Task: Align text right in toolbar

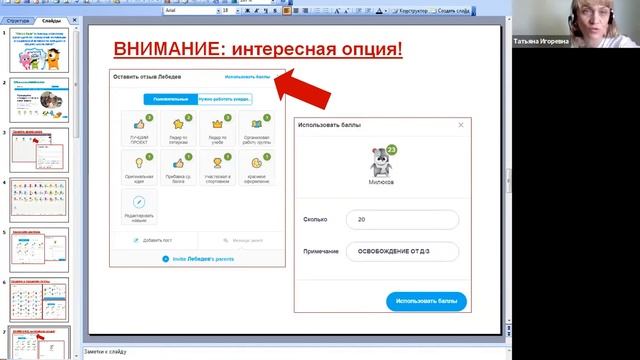Action: pos(305,11)
